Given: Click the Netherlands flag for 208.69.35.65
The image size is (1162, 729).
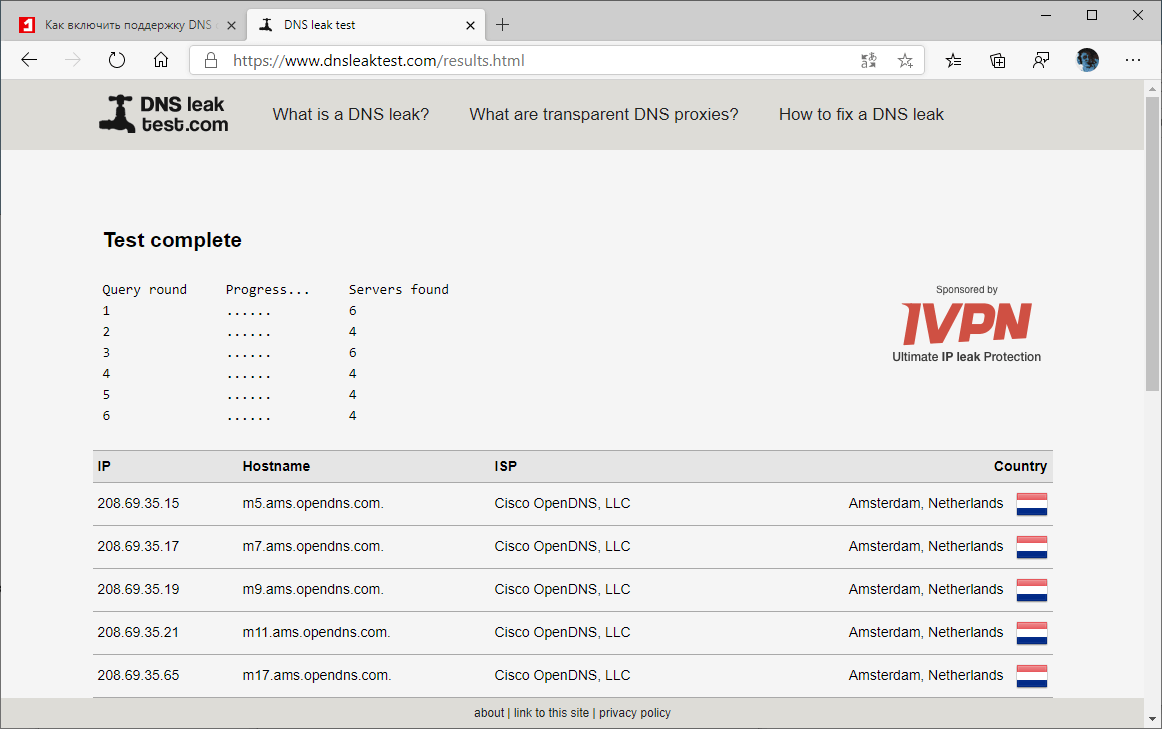Looking at the screenshot, I should [x=1032, y=676].
